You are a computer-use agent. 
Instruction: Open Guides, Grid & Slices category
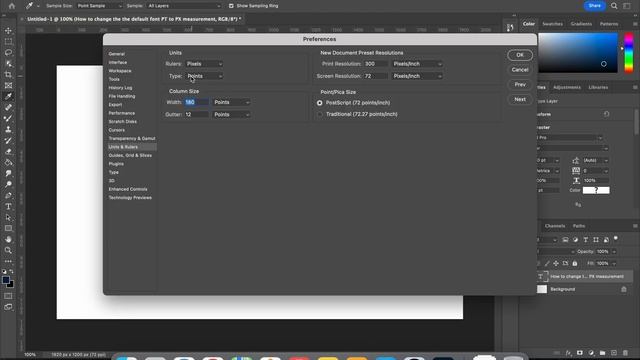130,156
